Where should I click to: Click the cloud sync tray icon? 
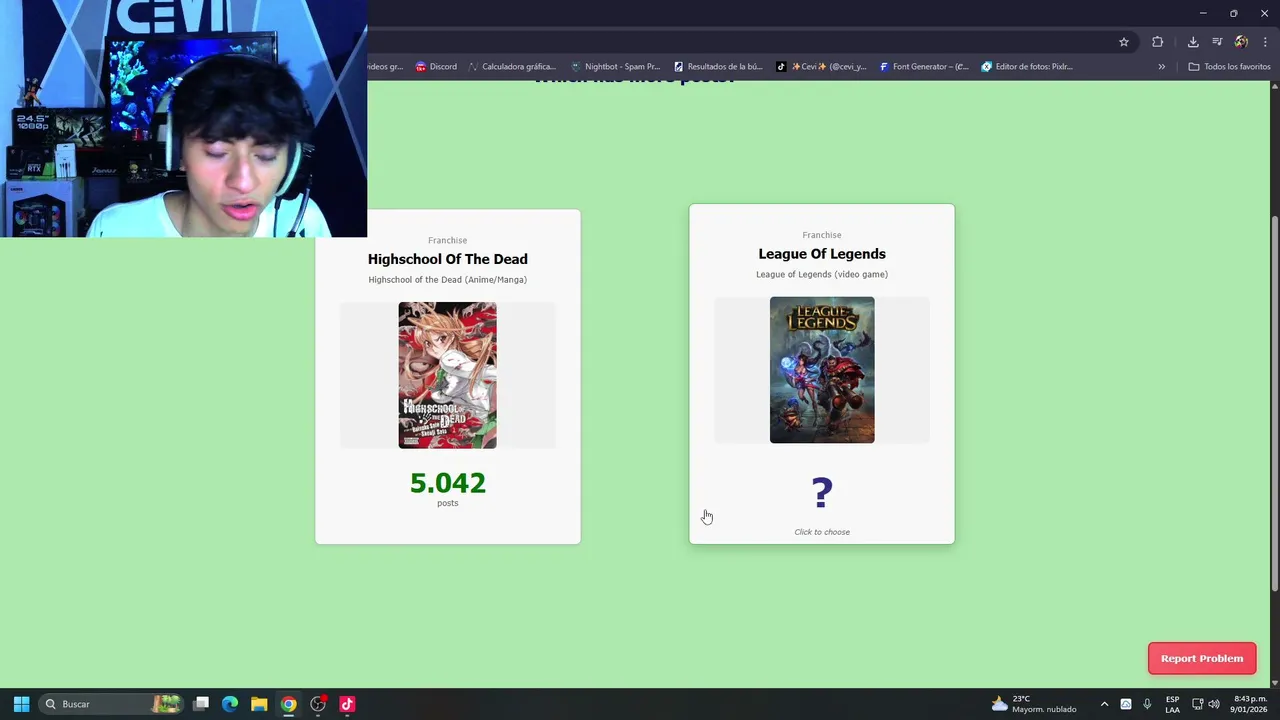click(x=1126, y=704)
